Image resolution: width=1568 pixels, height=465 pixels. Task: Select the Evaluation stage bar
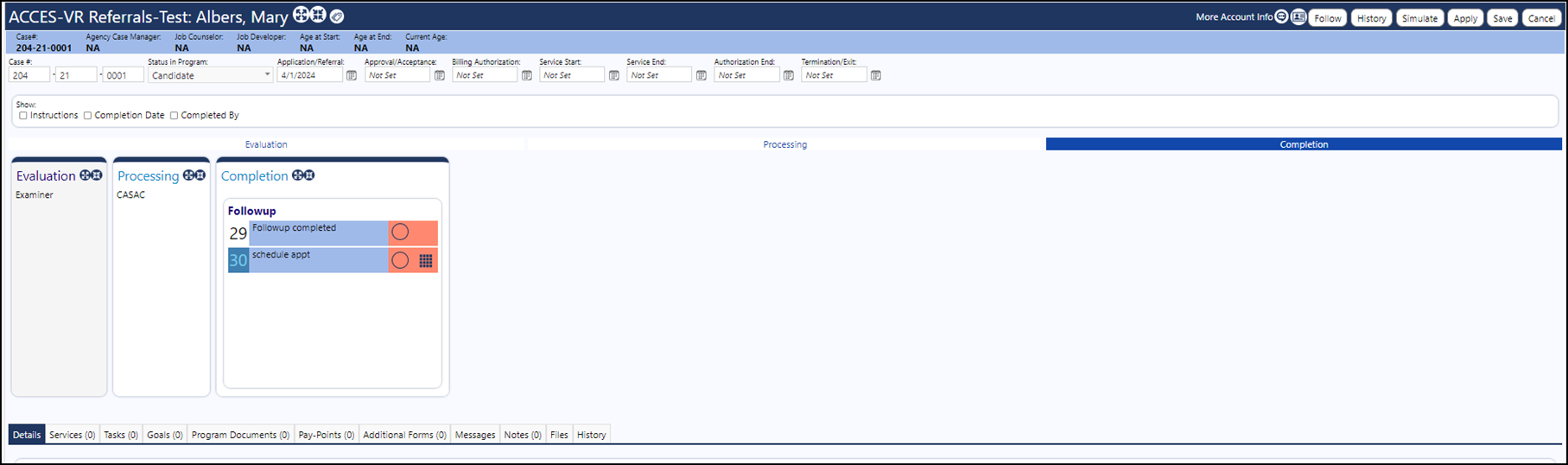tap(266, 144)
